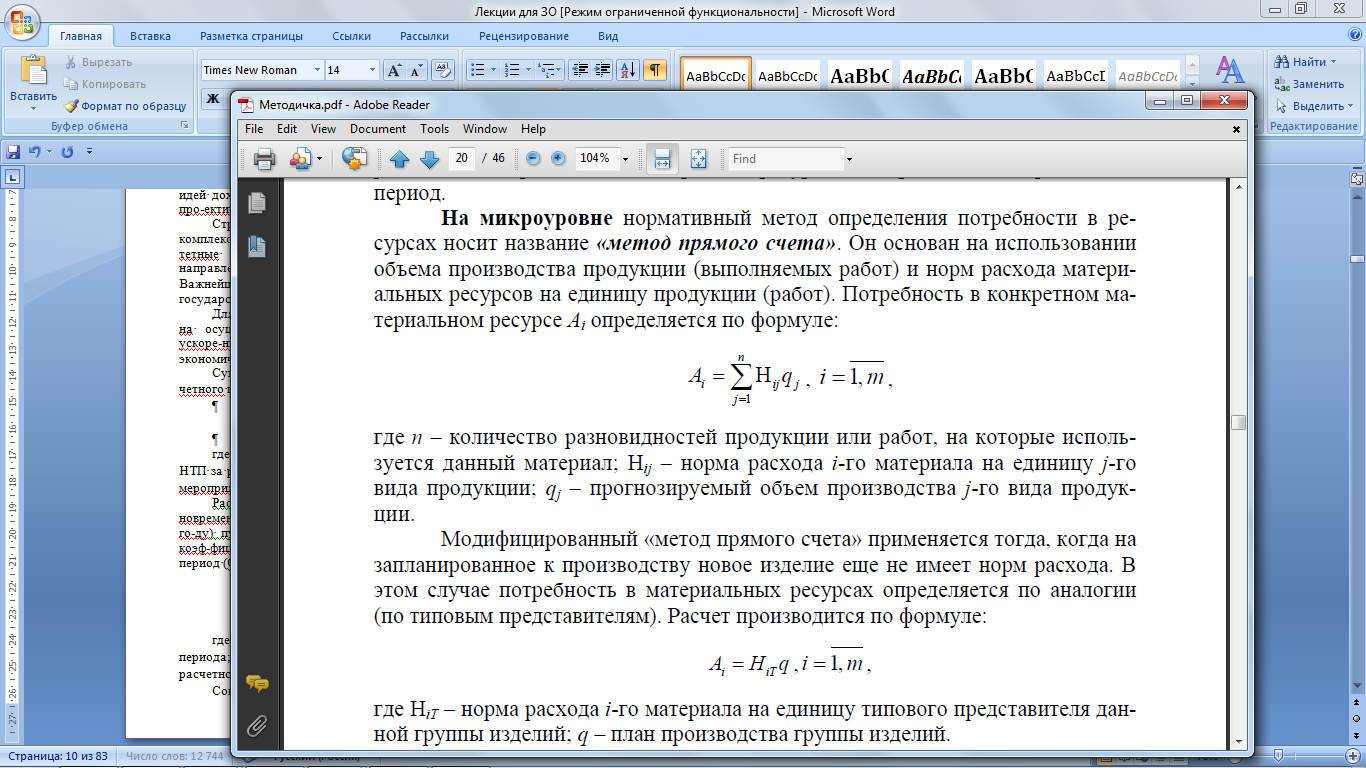Screen dimensions: 1366x768
Task: Open the View menu in Adobe Reader
Action: pyautogui.click(x=323, y=129)
